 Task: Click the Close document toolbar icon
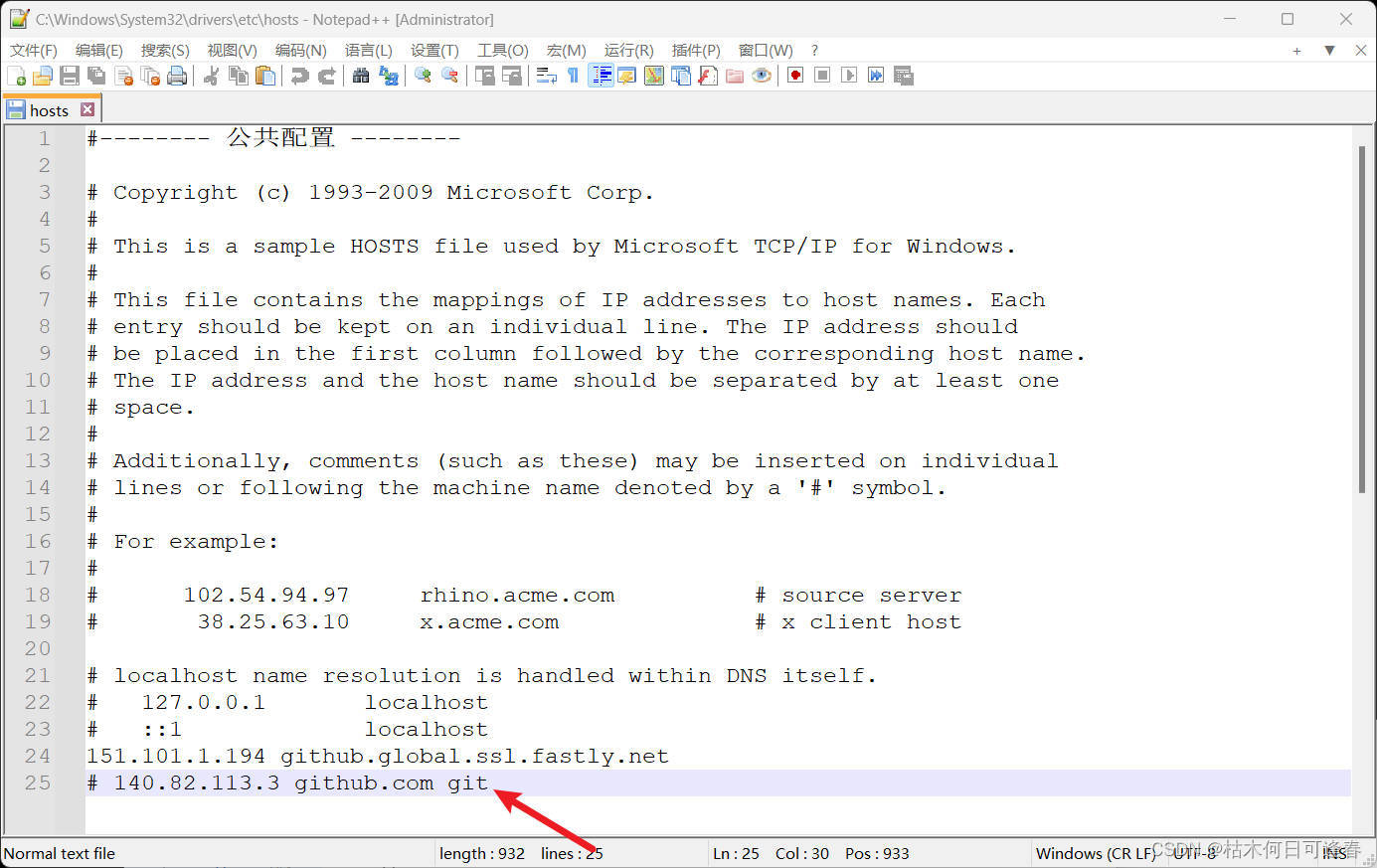123,76
